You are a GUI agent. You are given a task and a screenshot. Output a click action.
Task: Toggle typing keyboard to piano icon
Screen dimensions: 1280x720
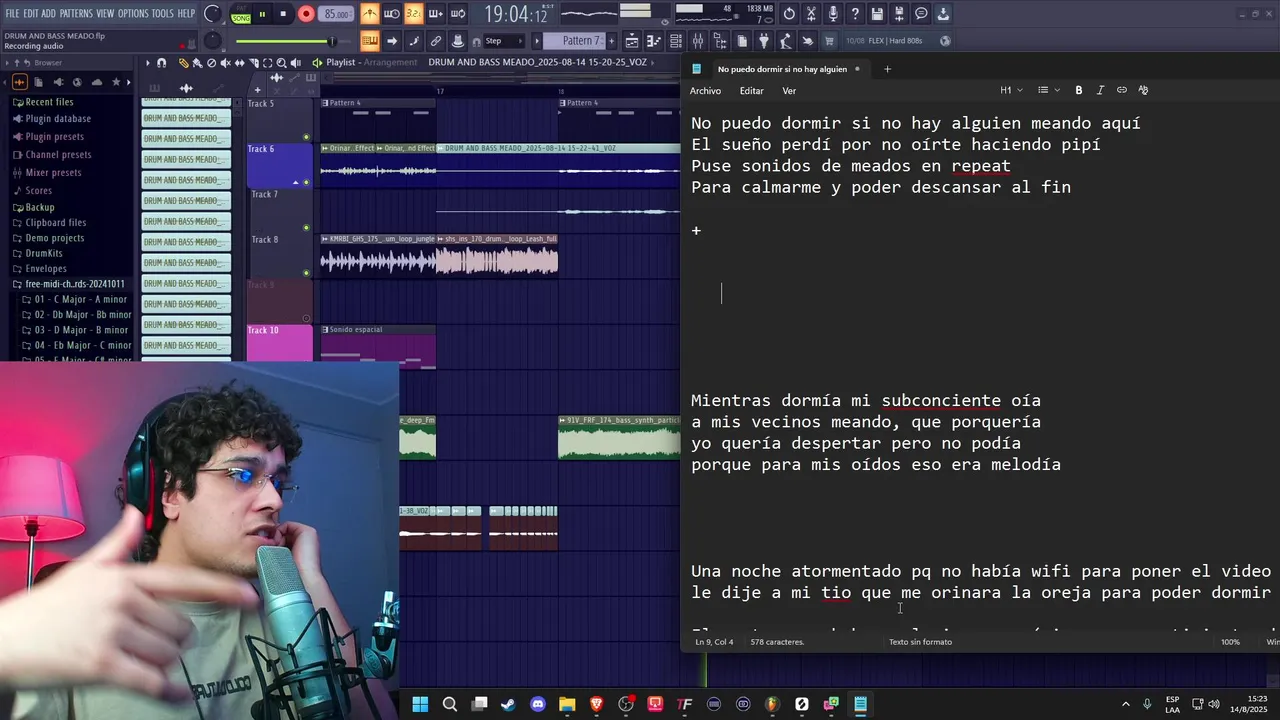(370, 41)
